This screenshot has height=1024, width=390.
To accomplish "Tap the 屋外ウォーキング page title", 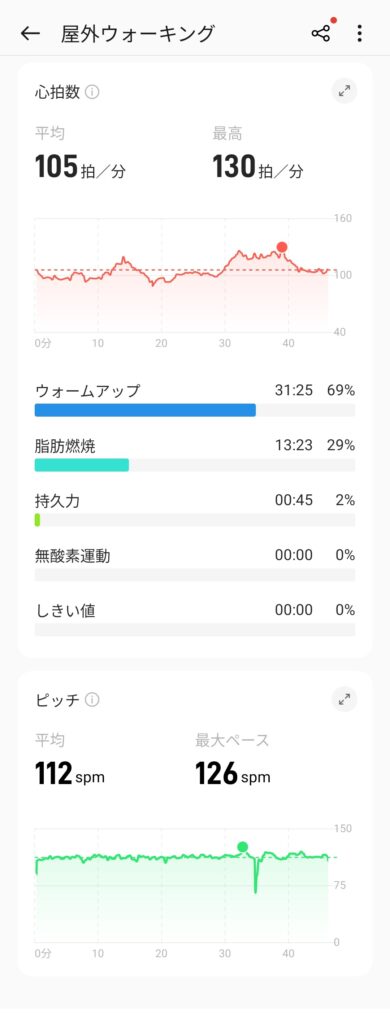I will [x=138, y=33].
